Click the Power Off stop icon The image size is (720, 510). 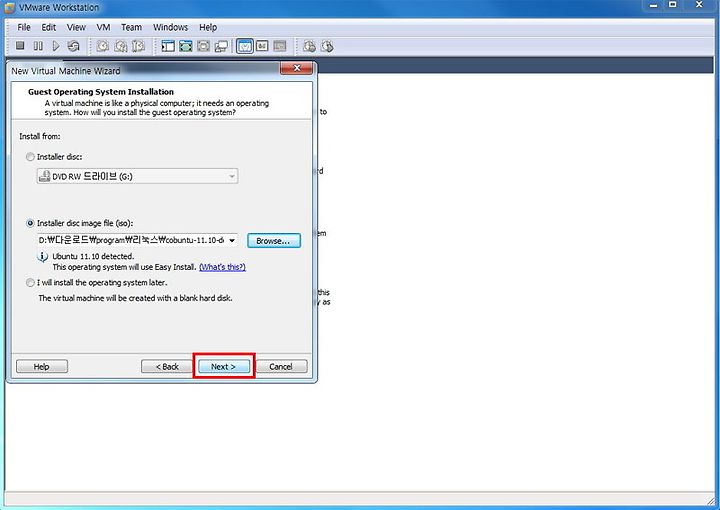click(x=20, y=45)
